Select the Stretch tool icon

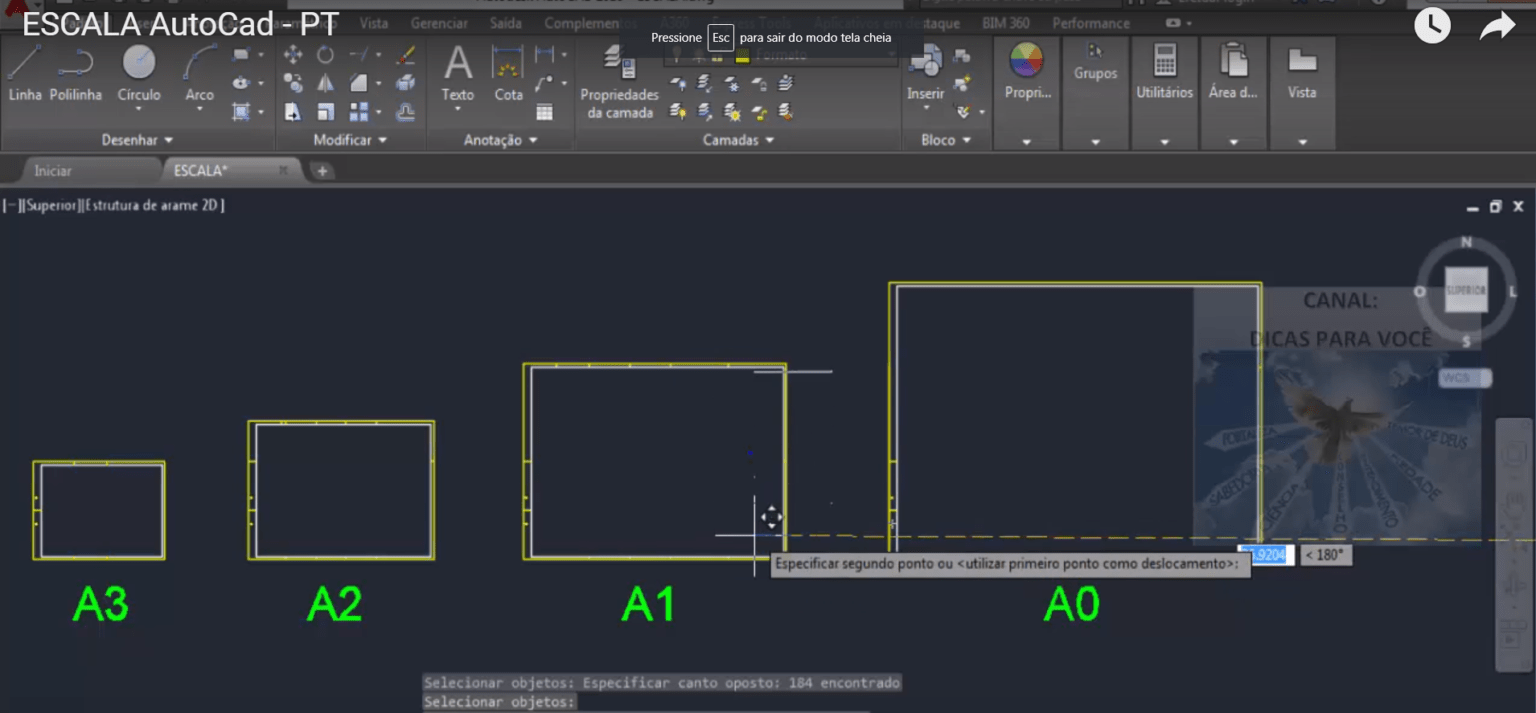[x=293, y=112]
